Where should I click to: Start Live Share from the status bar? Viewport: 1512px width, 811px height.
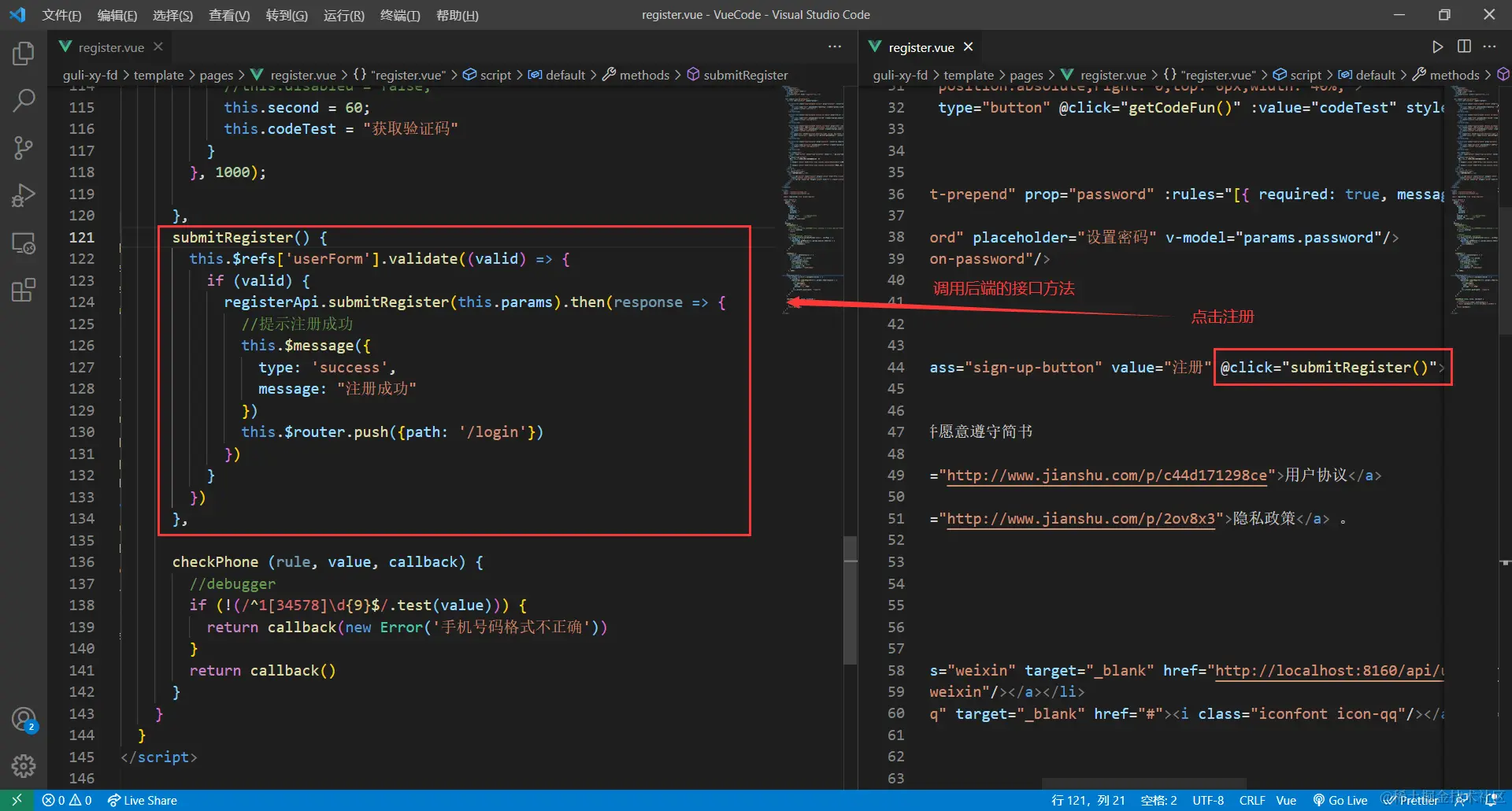(143, 800)
